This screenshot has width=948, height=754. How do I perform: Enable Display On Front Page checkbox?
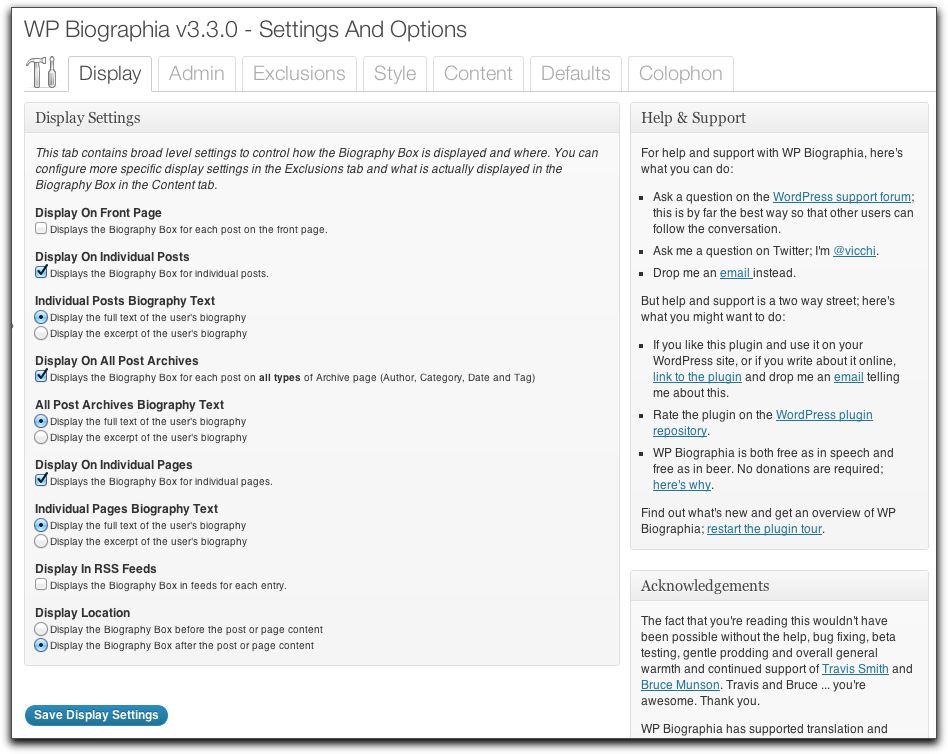[x=41, y=229]
